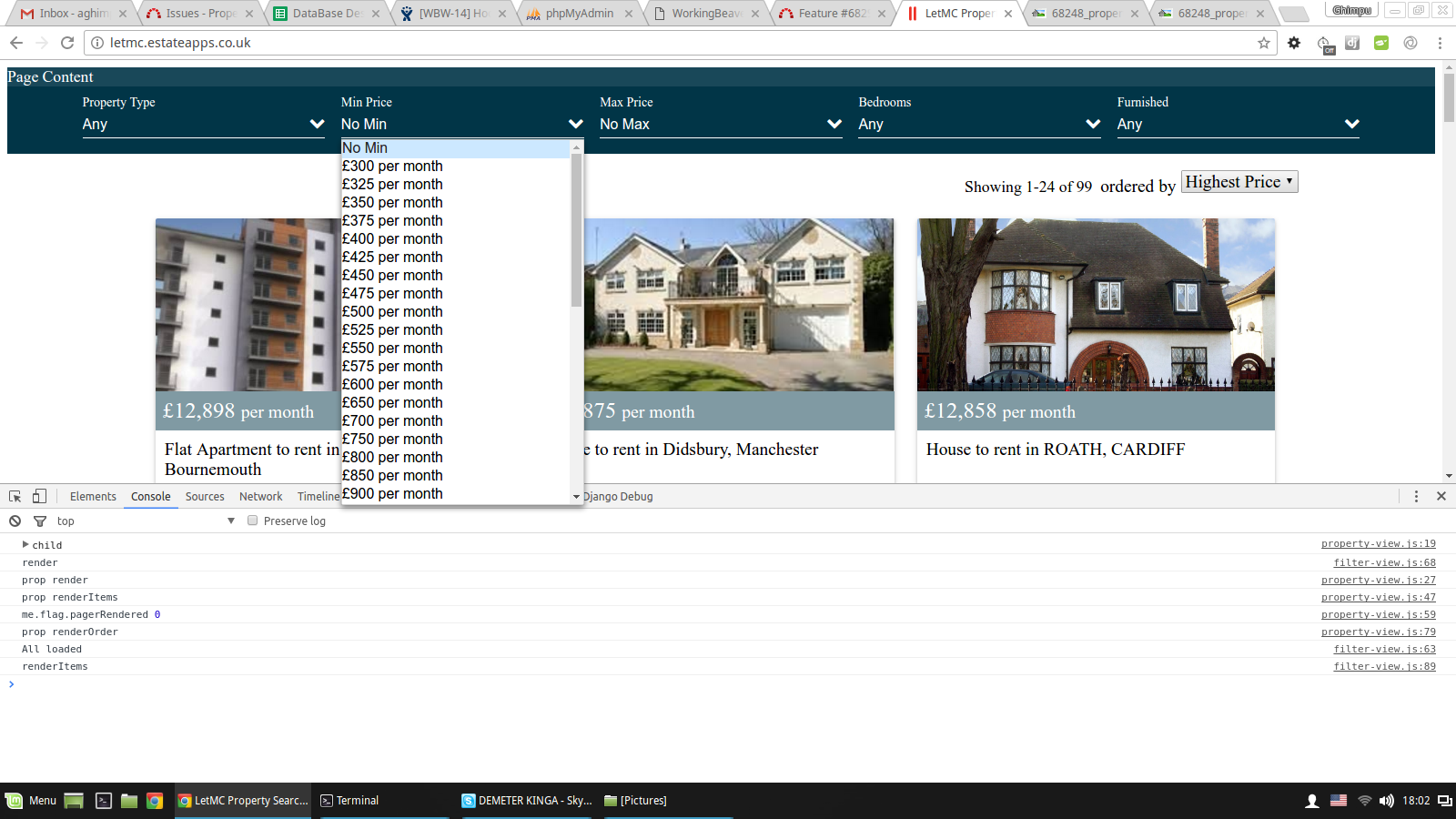The image size is (1456, 819).
Task: Open the volume control in tray
Action: click(1387, 801)
